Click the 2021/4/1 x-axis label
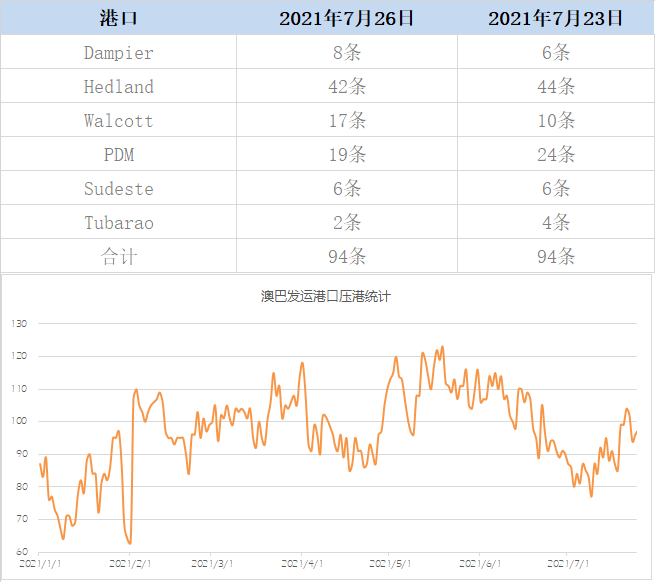 (x=302, y=564)
